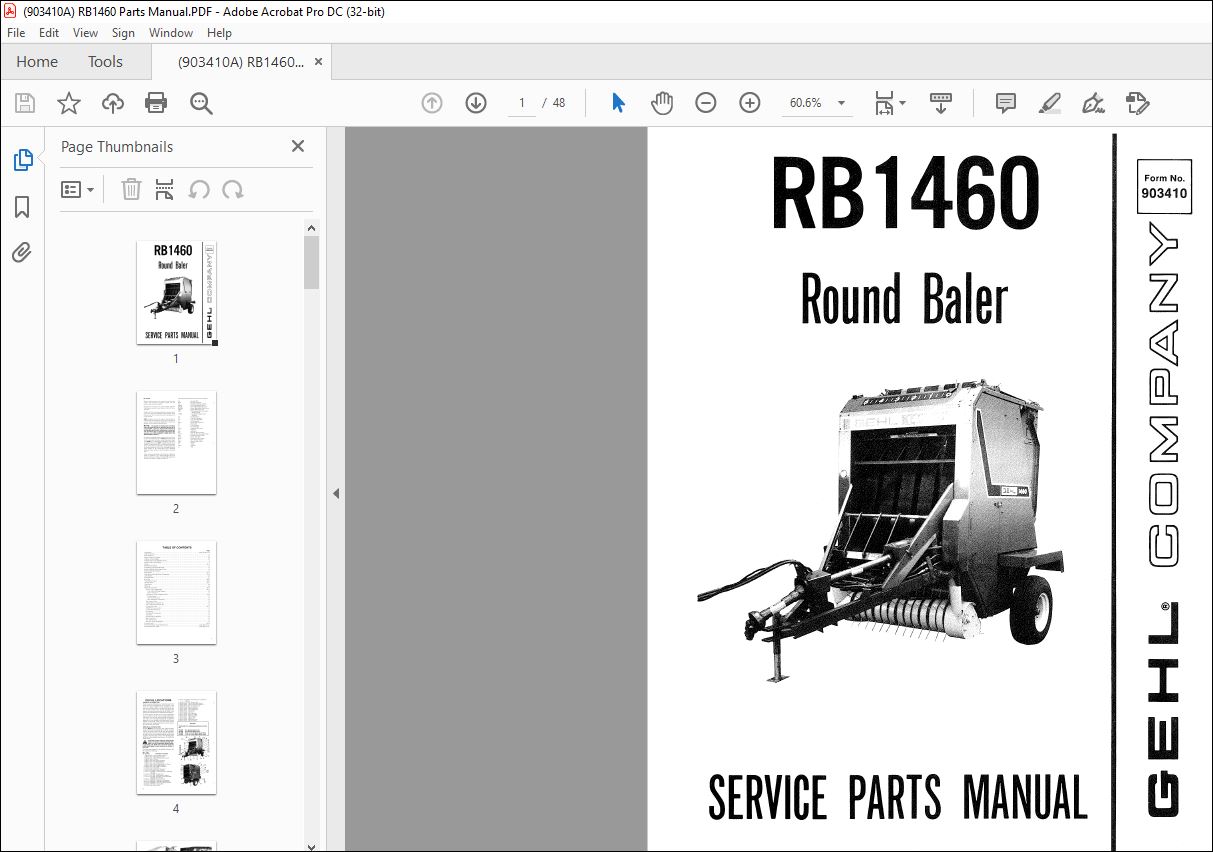The width and height of the screenshot is (1213, 852).
Task: Close the Page Thumbnails panel
Action: point(297,146)
